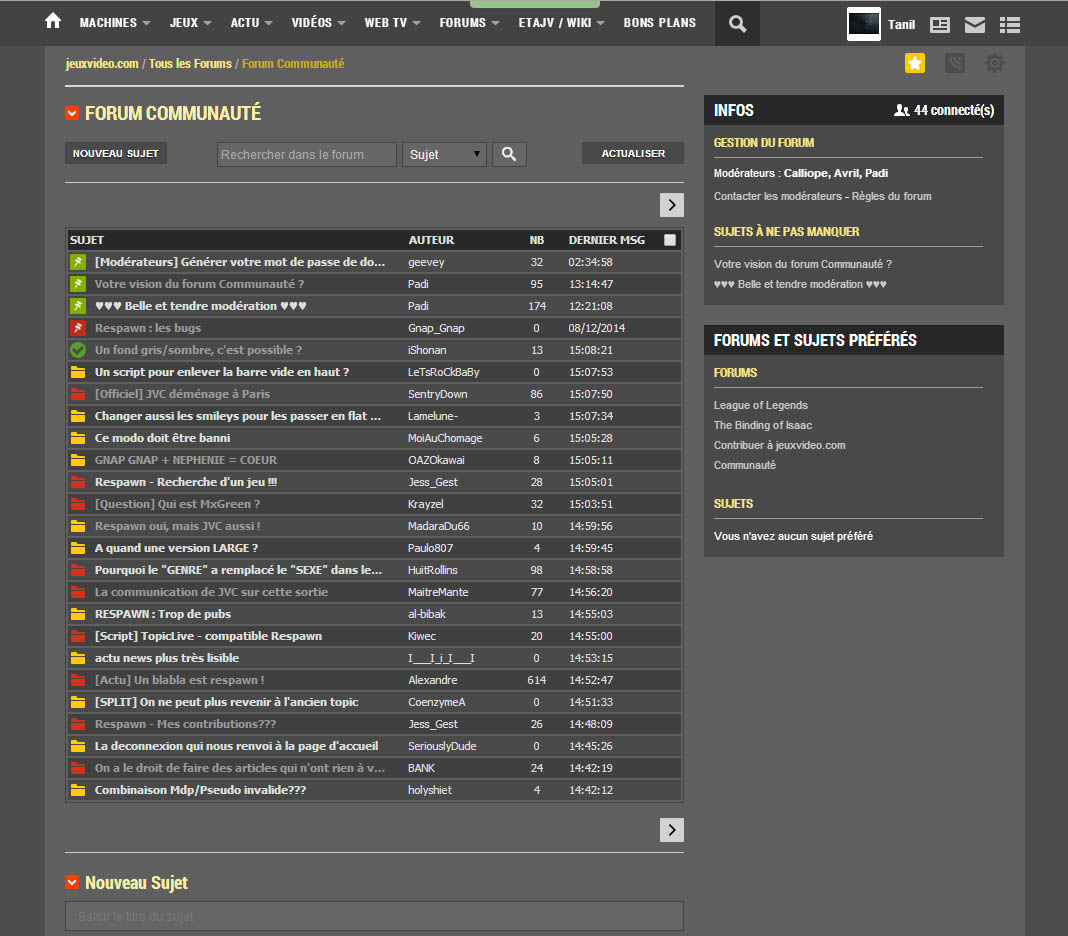
Task: Tick the checkbox in the topic table header
Action: (670, 240)
